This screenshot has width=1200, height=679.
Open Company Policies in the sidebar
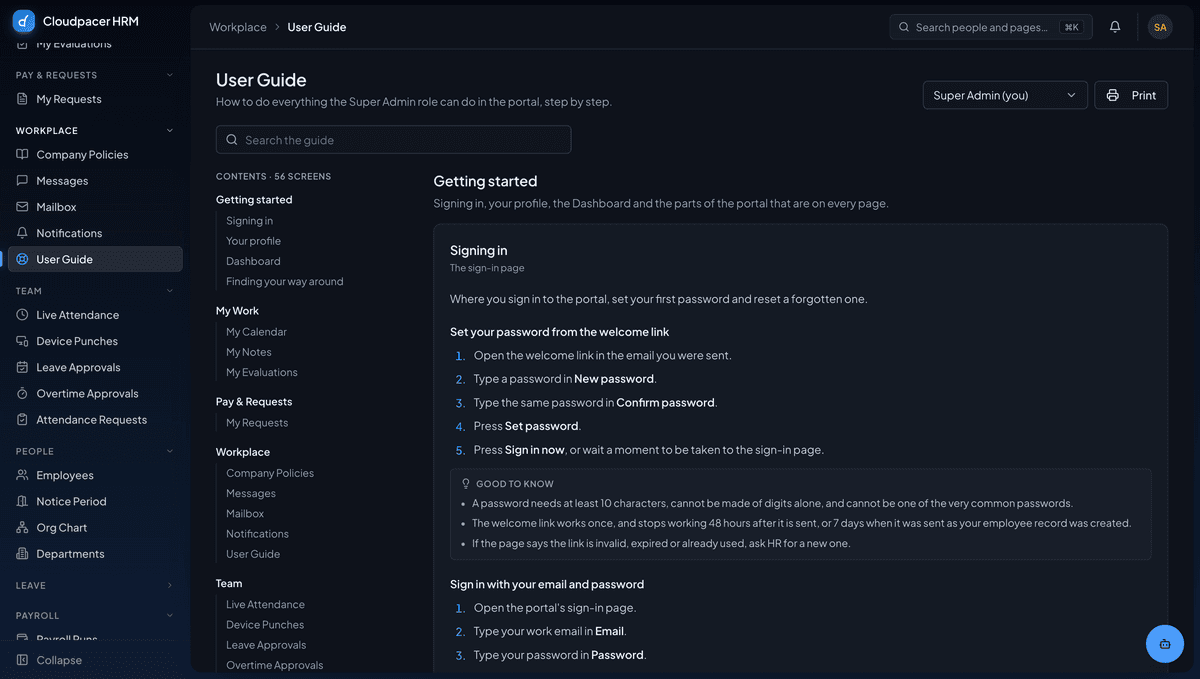pos(95,155)
